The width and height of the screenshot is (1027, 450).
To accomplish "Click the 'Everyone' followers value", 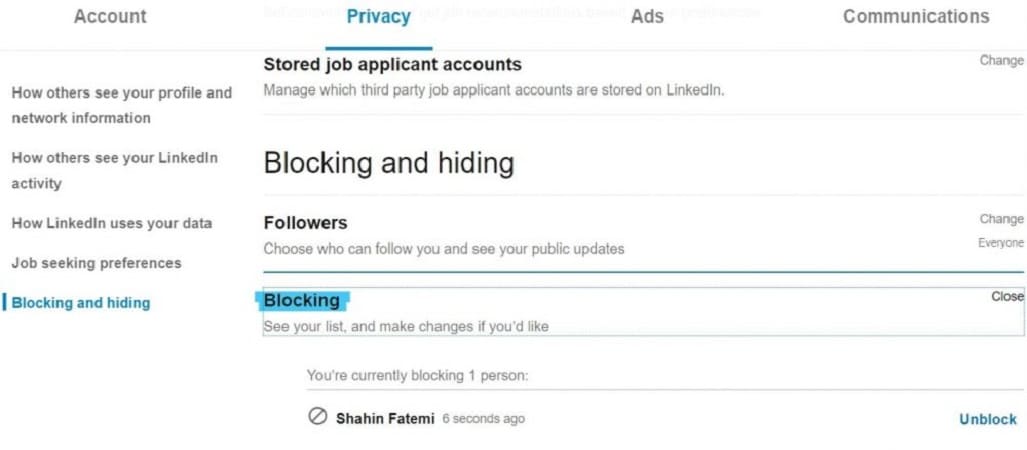I will [1000, 243].
